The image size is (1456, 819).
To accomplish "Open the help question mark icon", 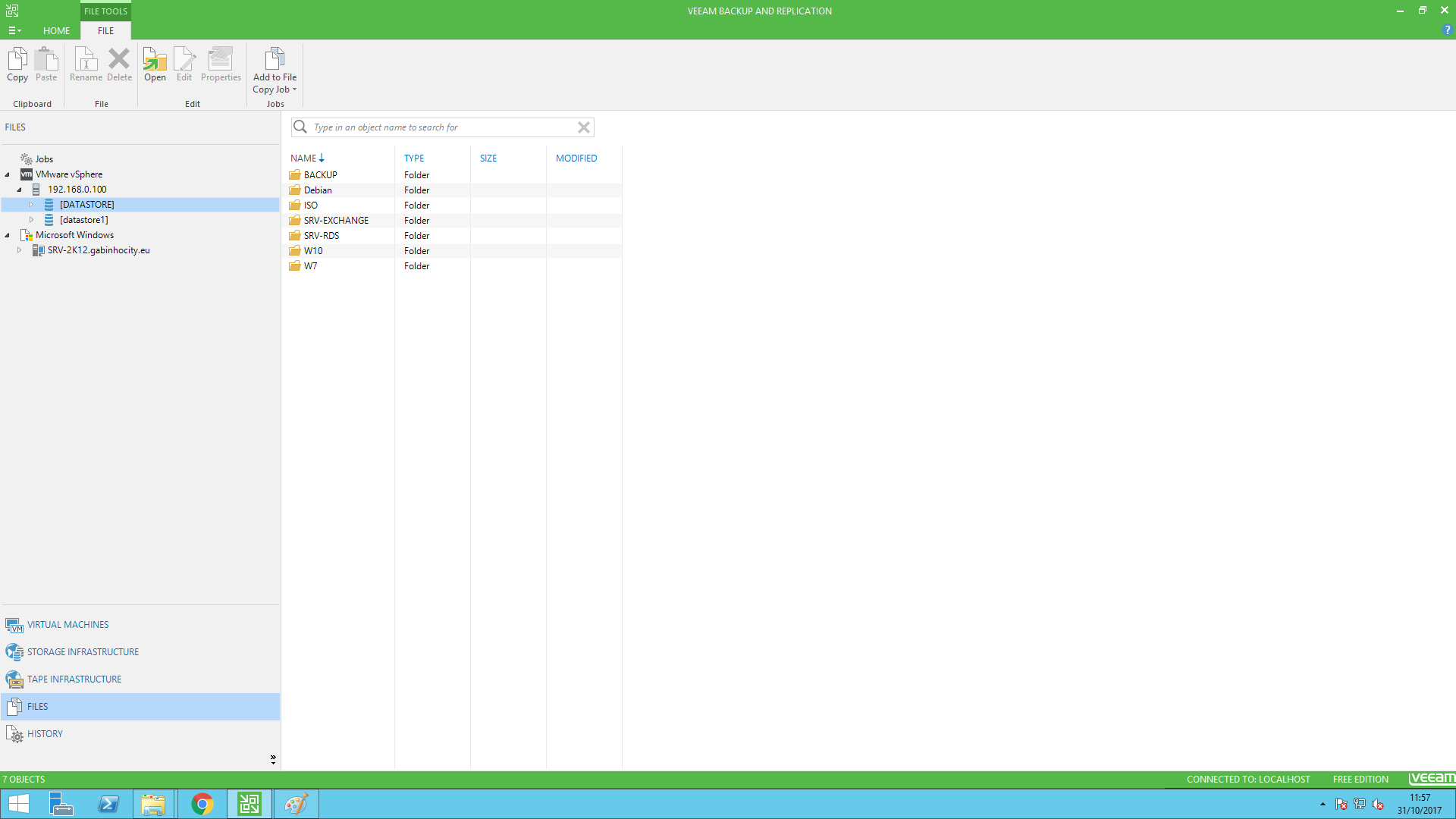I will tap(1447, 30).
